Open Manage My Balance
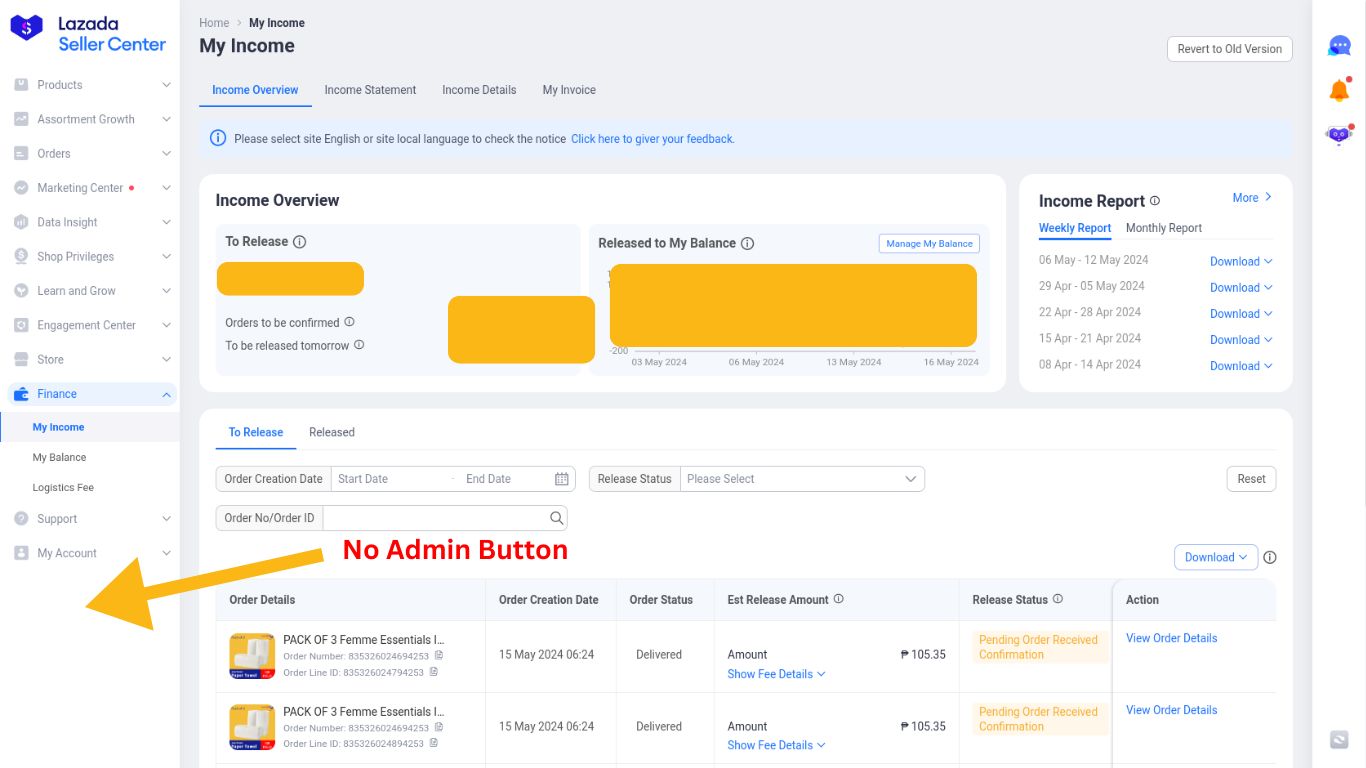 pyautogui.click(x=928, y=243)
